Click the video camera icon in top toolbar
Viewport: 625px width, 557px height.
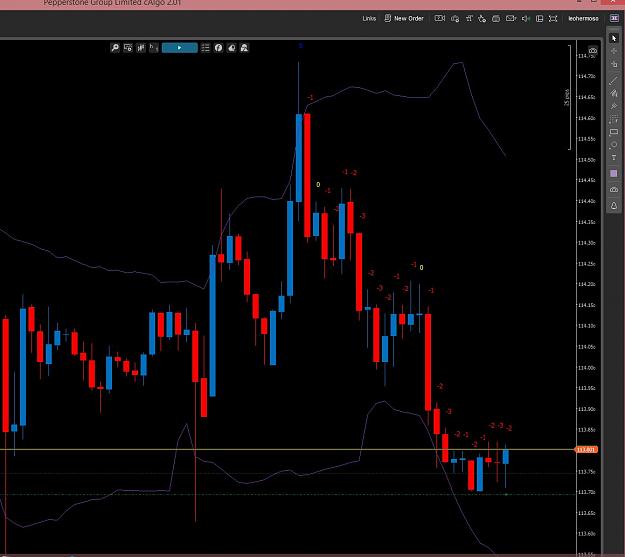point(440,18)
